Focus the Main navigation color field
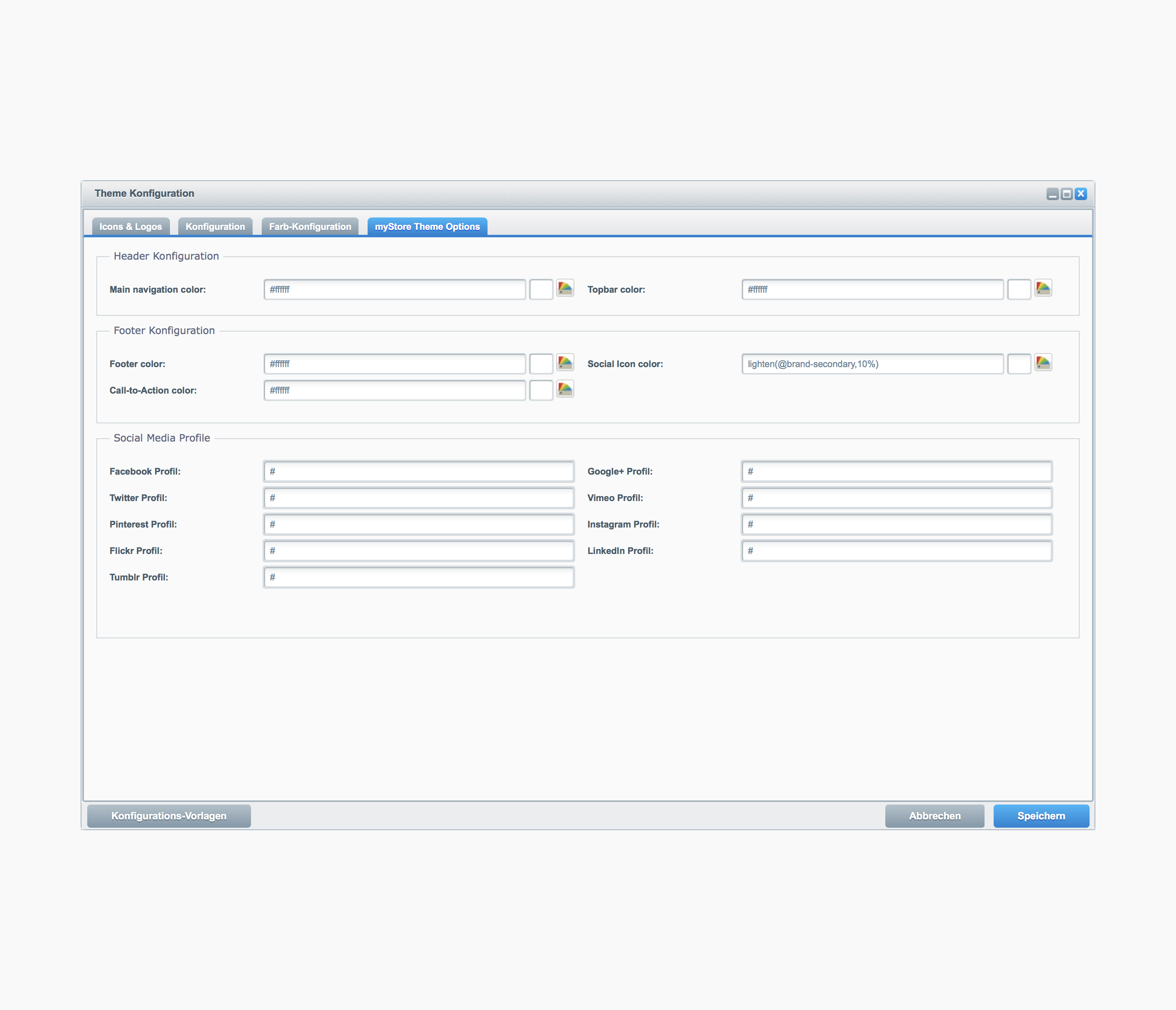Screen dimensions: 1176x1010 pos(395,289)
